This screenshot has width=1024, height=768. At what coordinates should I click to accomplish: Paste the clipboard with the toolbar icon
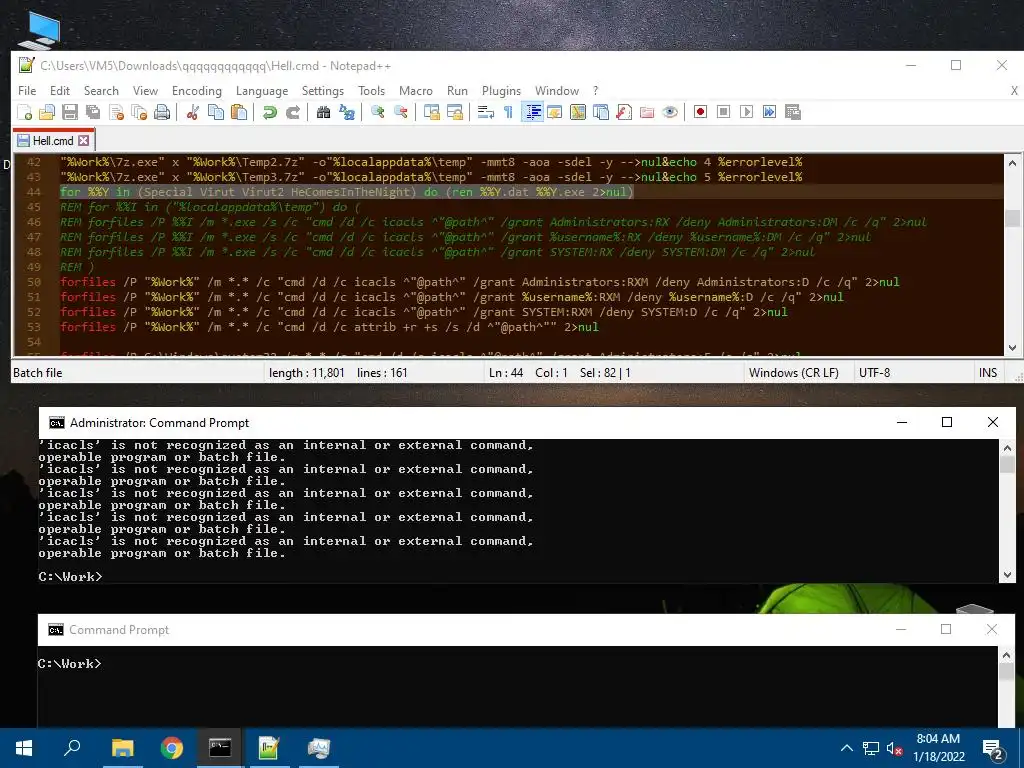pyautogui.click(x=239, y=112)
